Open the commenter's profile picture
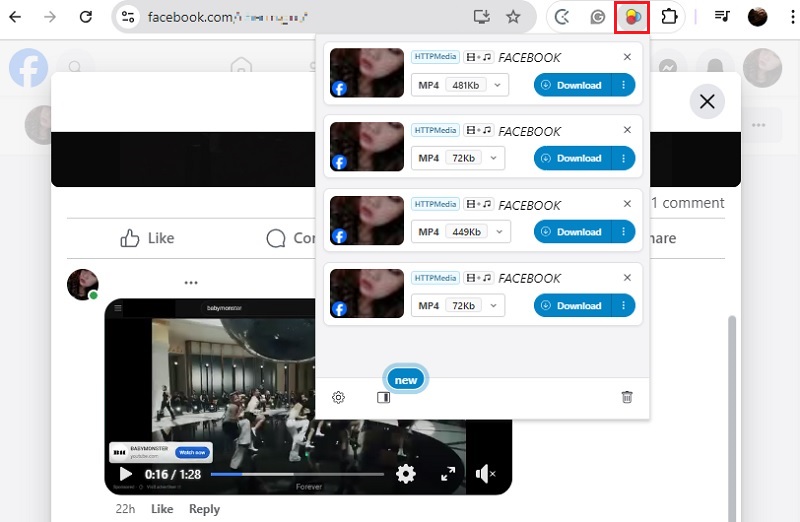 (83, 284)
